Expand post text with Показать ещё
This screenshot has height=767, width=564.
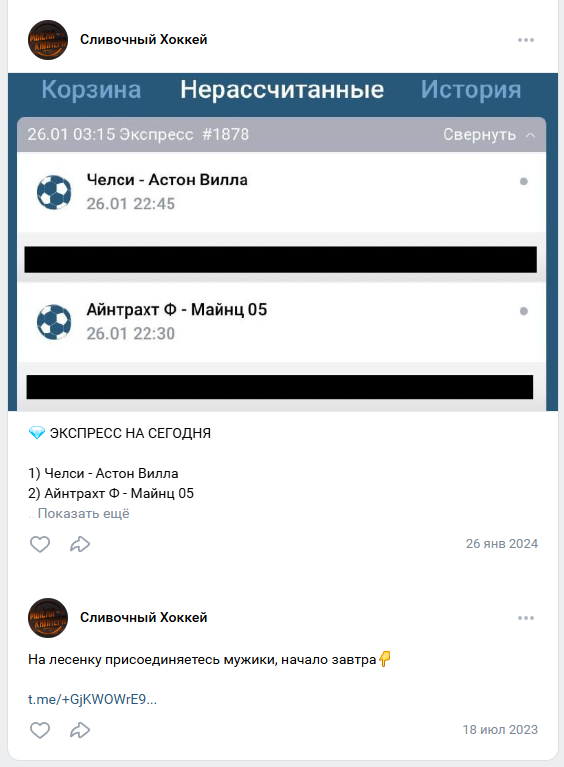pos(84,514)
